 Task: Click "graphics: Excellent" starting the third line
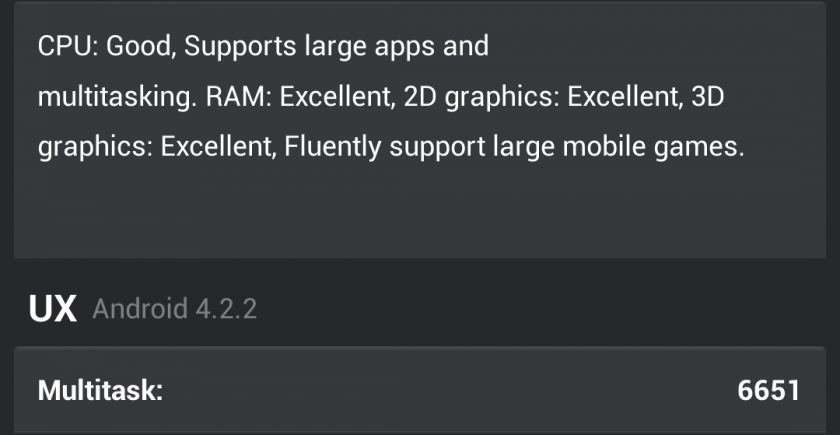point(153,149)
